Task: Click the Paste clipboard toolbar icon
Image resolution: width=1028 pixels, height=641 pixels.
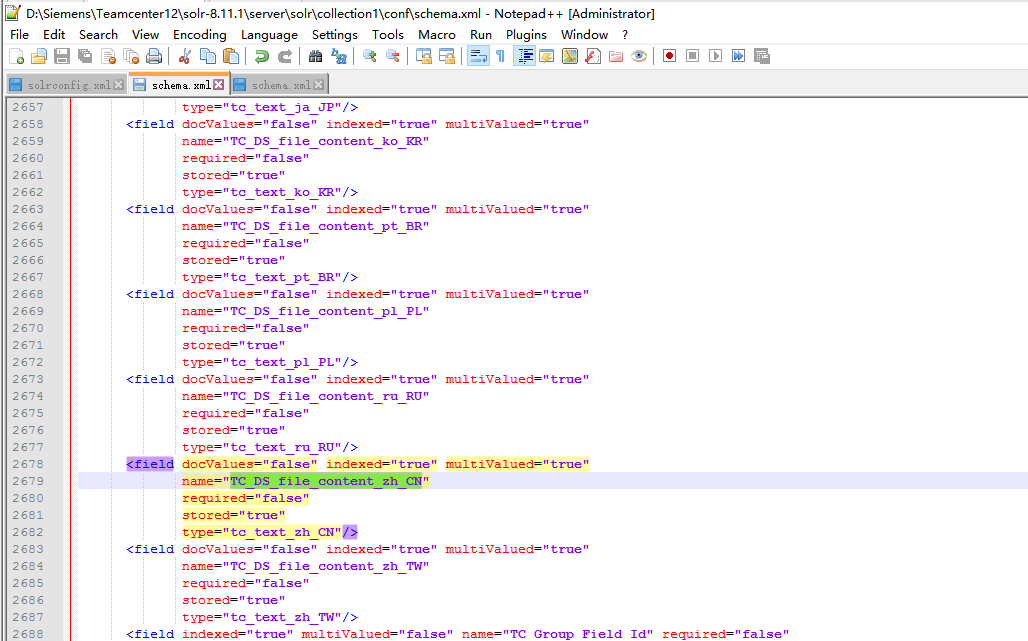Action: coord(231,56)
